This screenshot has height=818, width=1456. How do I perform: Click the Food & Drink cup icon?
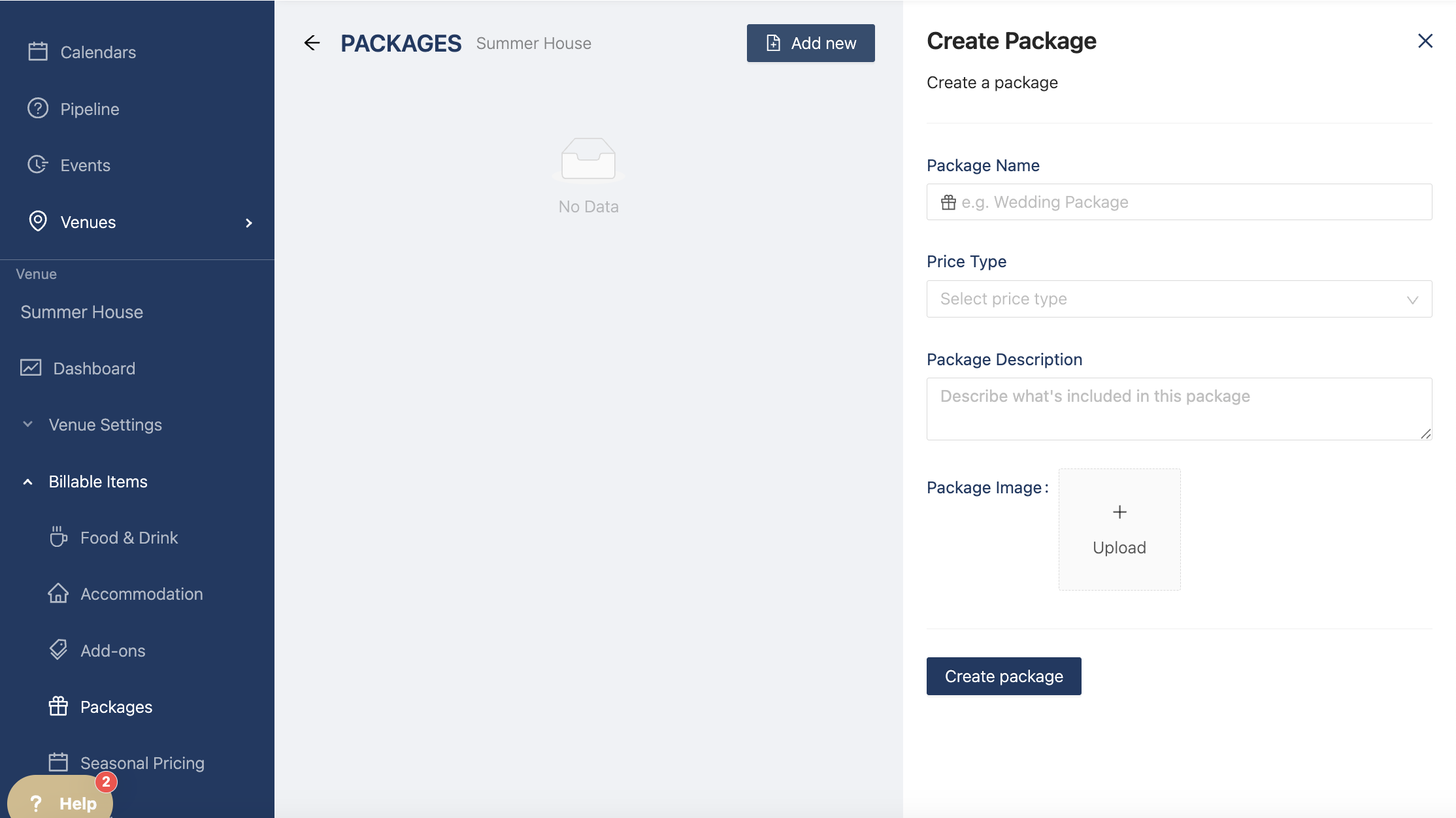(x=58, y=537)
